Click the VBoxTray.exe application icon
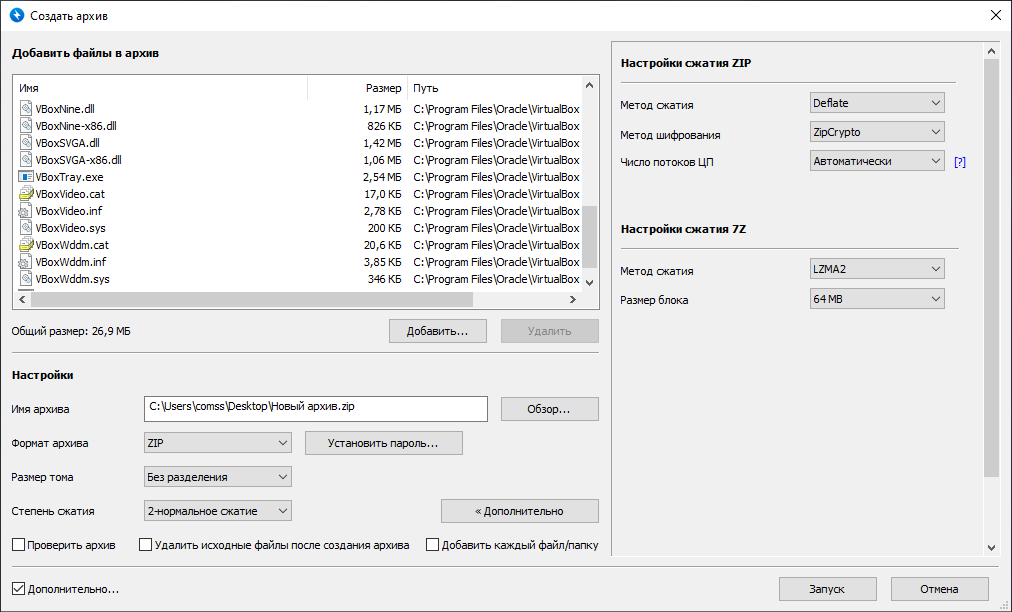 pos(26,176)
